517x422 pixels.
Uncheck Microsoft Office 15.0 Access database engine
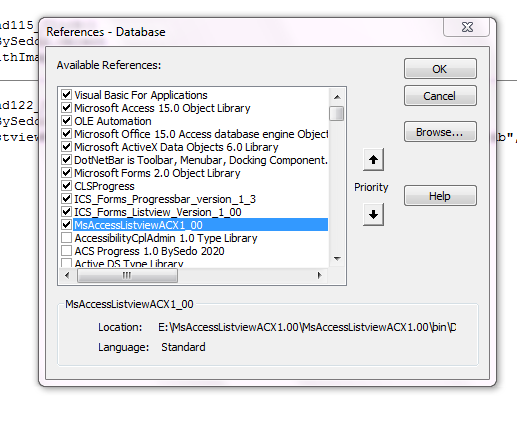tap(66, 134)
